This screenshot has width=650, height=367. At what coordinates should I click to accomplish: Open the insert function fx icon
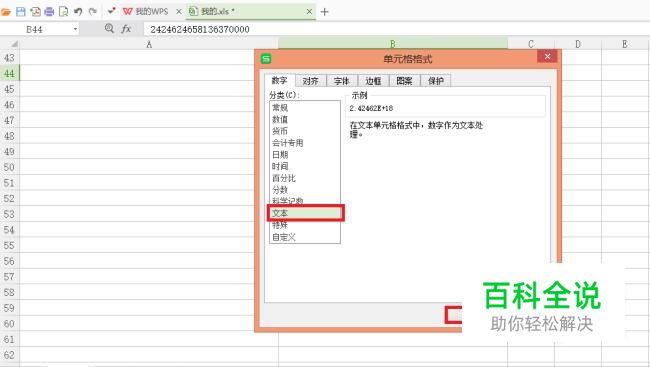pos(126,29)
